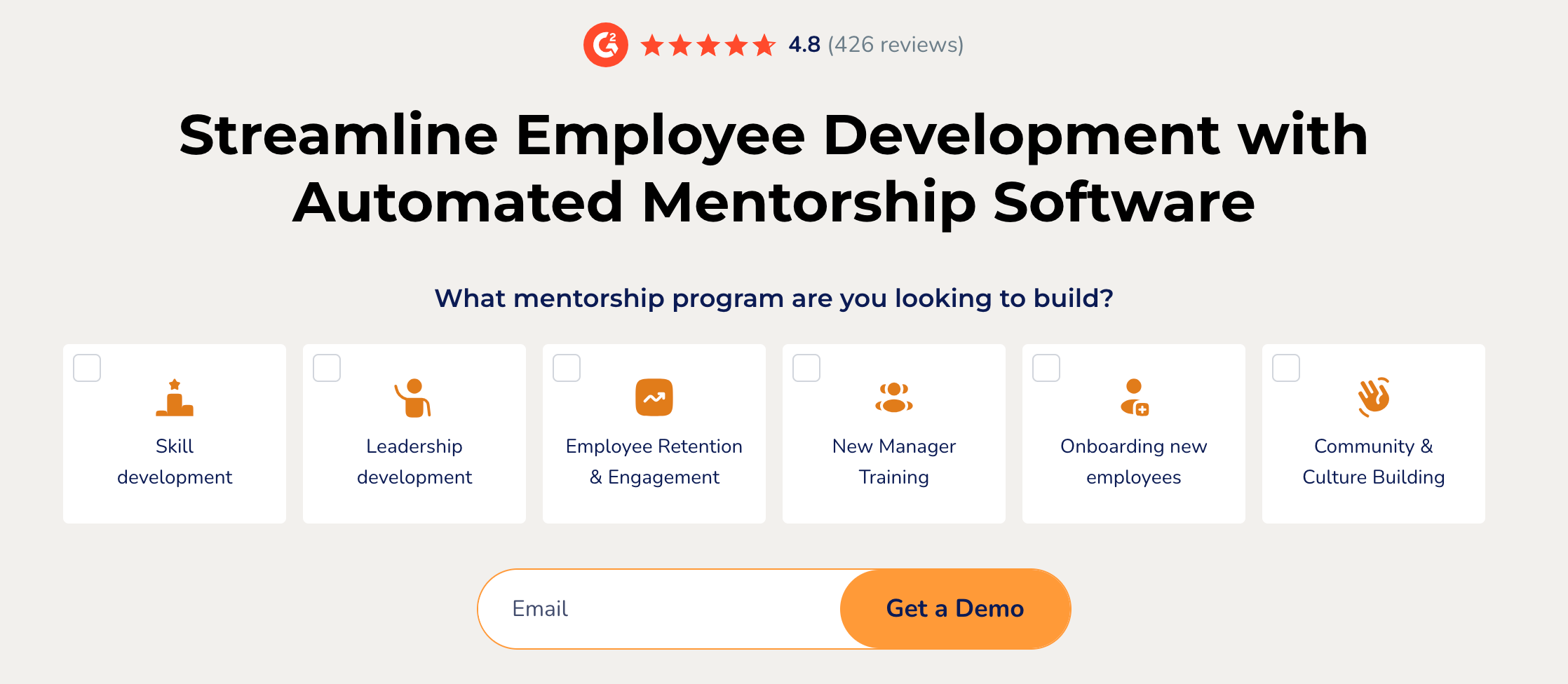1568x684 pixels.
Task: Enable the Employee Retention & Engagement checkbox
Action: coord(567,368)
